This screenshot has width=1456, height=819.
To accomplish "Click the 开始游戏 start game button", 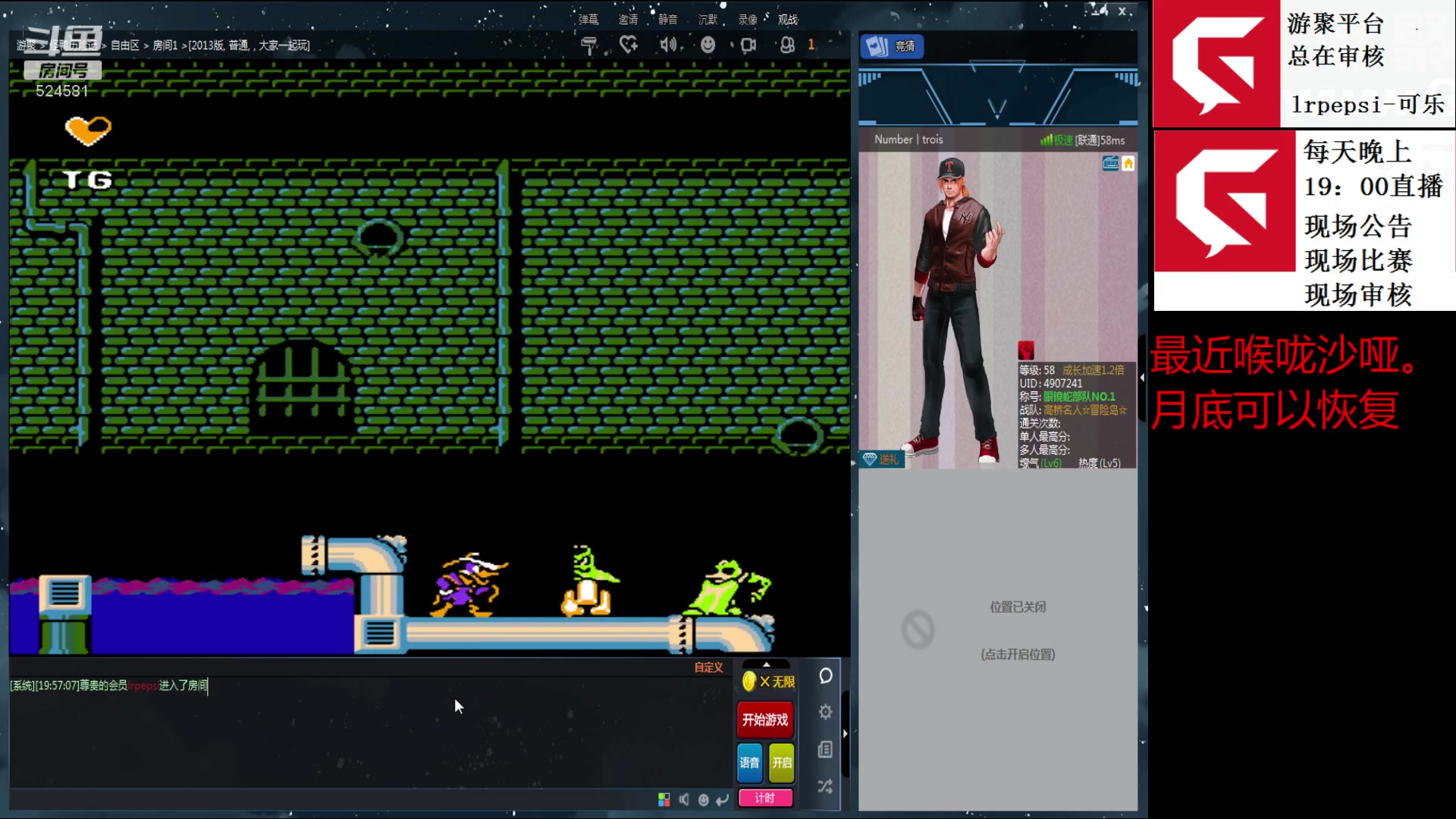I will (x=765, y=720).
